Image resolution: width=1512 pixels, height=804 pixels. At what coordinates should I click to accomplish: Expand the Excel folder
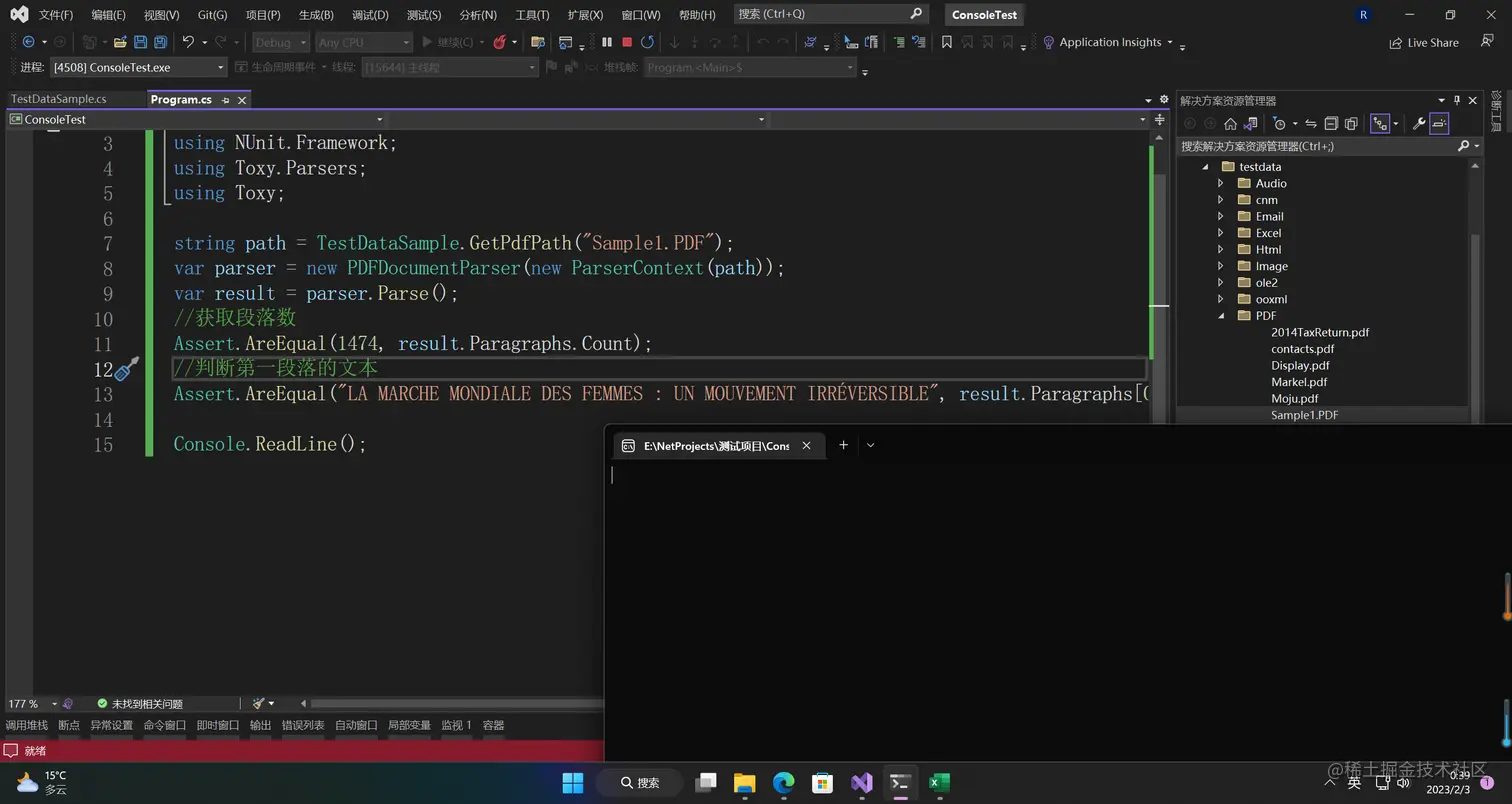1220,233
